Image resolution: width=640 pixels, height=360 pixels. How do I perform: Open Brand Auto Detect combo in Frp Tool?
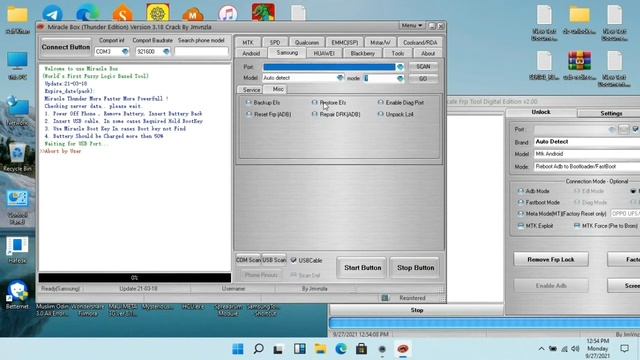(587, 142)
